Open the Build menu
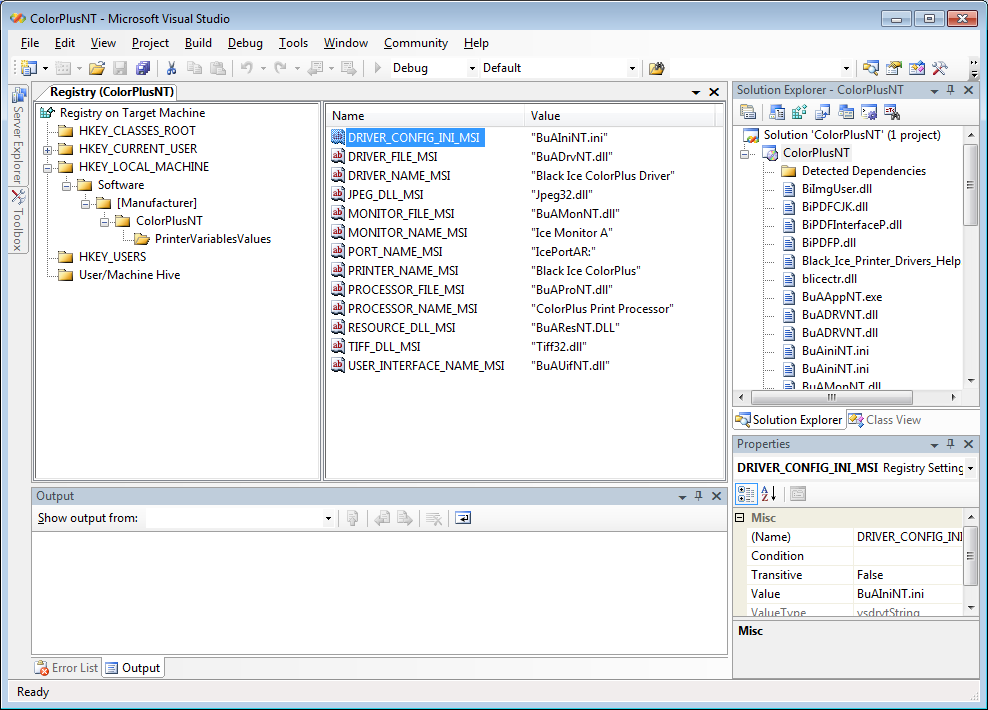988x710 pixels. (198, 43)
